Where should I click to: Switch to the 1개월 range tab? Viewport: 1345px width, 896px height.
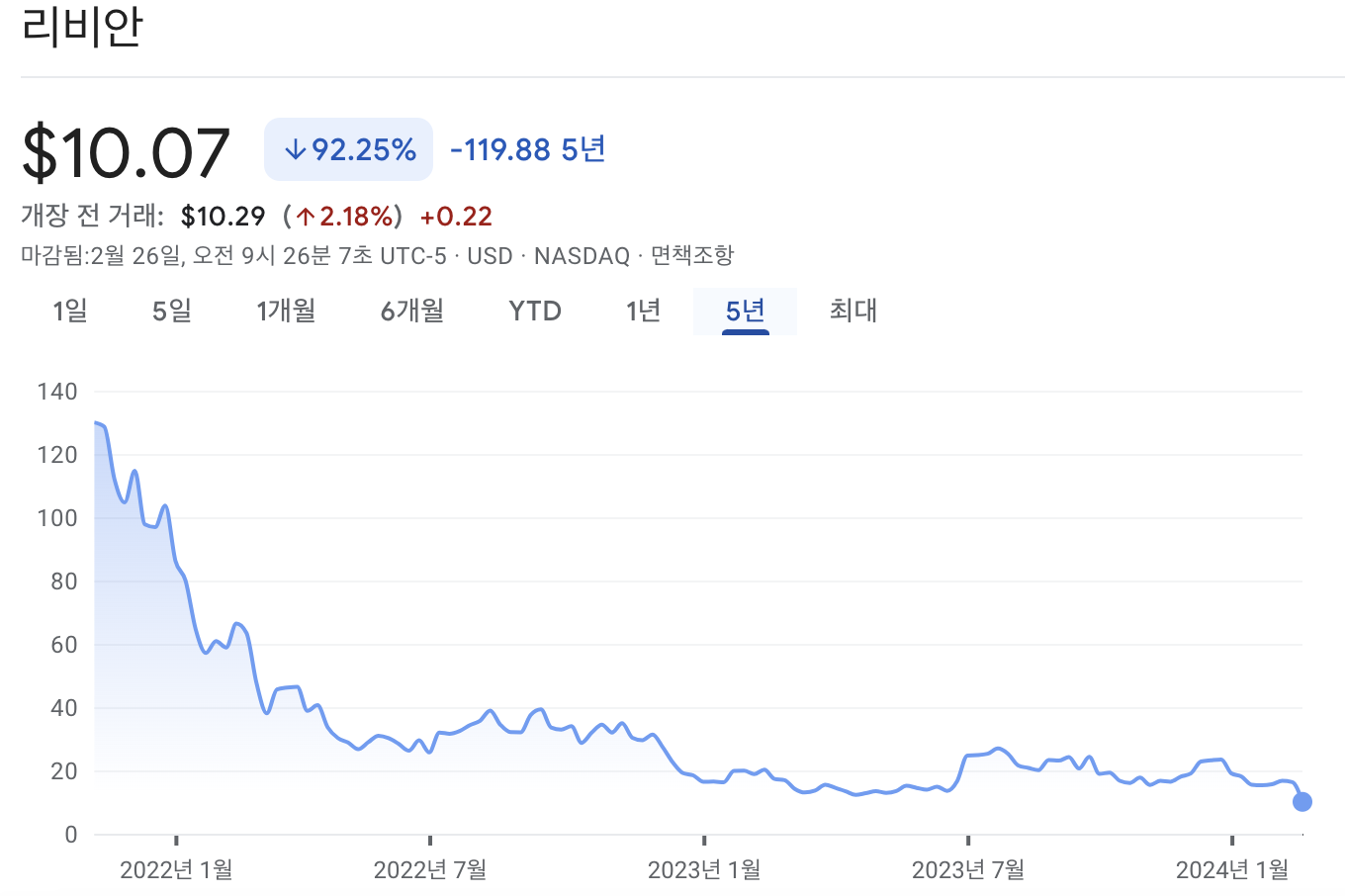tap(286, 311)
